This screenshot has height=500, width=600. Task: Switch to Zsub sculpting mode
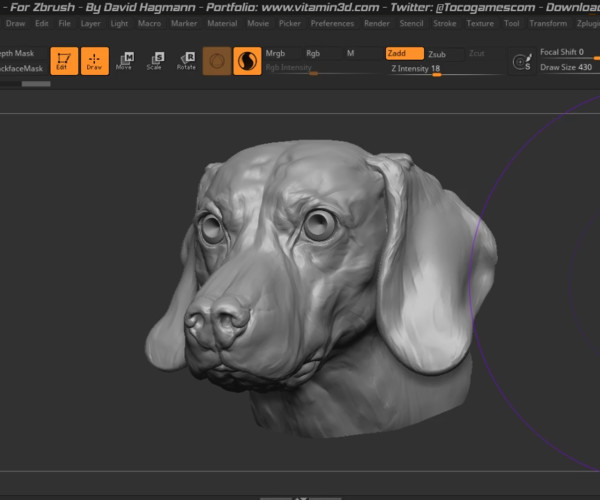click(437, 54)
